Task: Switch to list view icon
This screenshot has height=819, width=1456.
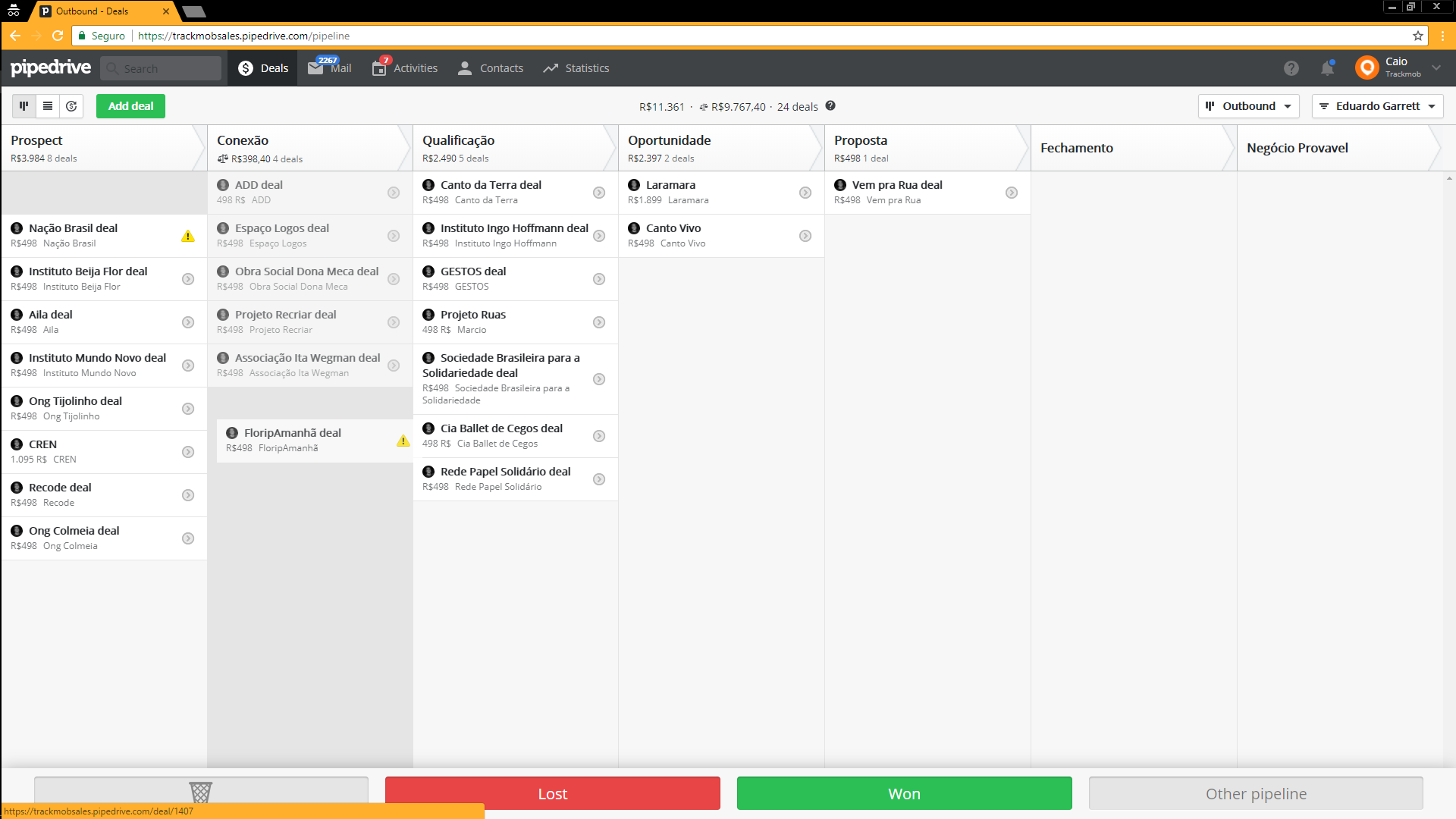Action: [x=48, y=106]
